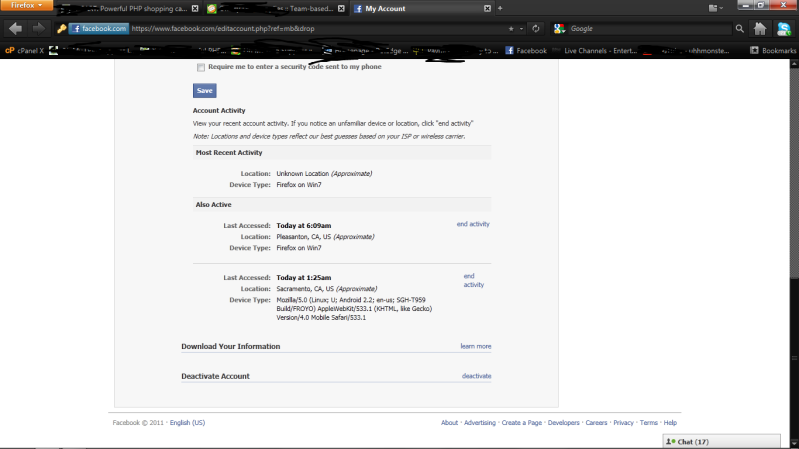Click the 'Unknown Location' value text
This screenshot has width=799, height=449.
tap(303, 173)
